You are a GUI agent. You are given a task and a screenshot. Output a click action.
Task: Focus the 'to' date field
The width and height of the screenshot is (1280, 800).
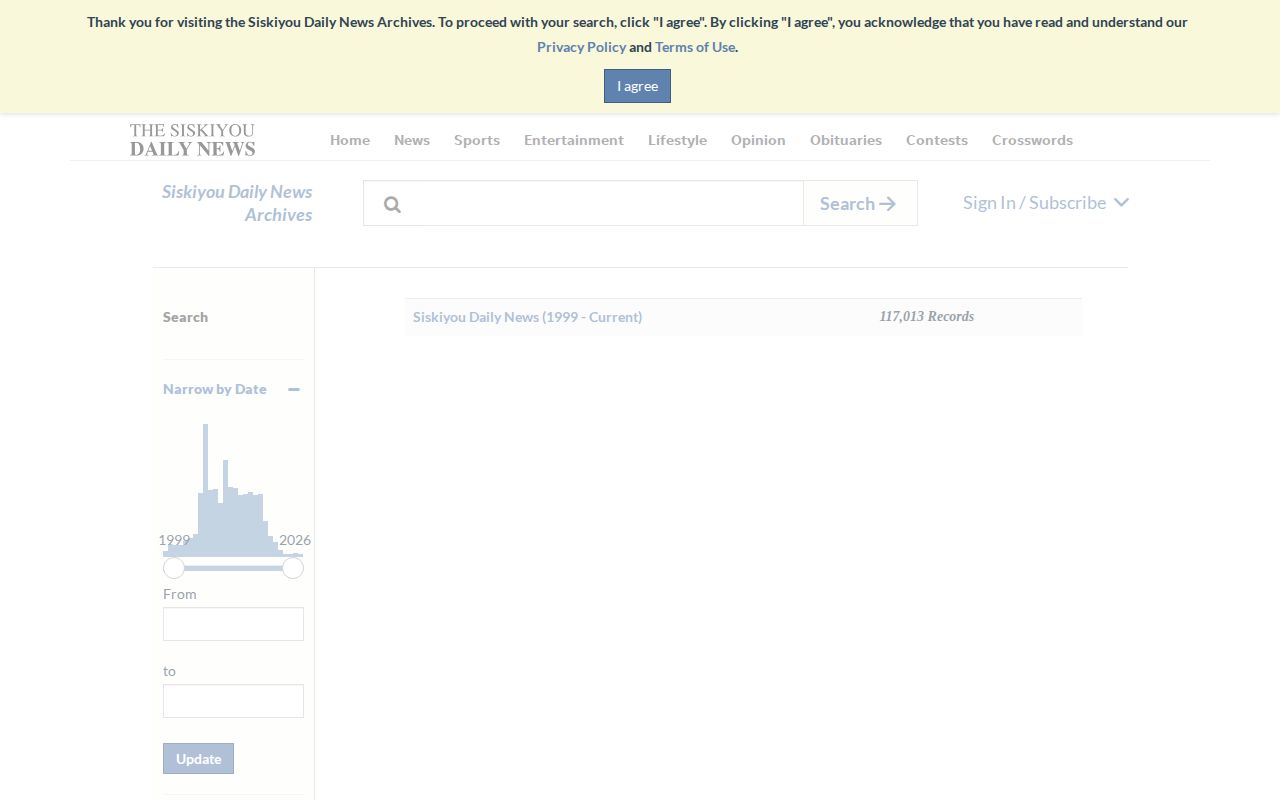coord(233,701)
